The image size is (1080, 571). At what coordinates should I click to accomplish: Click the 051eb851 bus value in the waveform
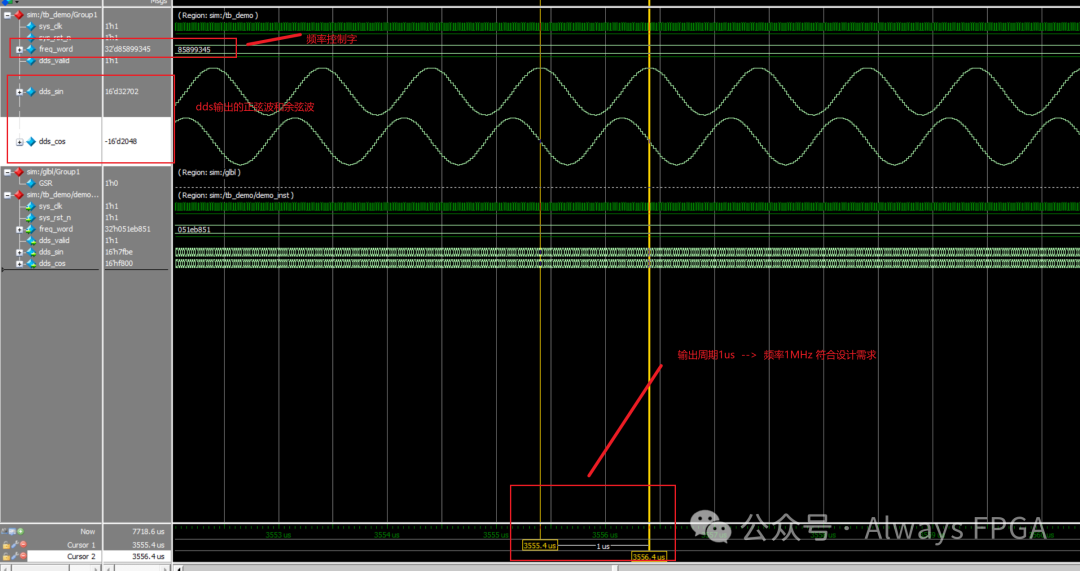click(194, 230)
